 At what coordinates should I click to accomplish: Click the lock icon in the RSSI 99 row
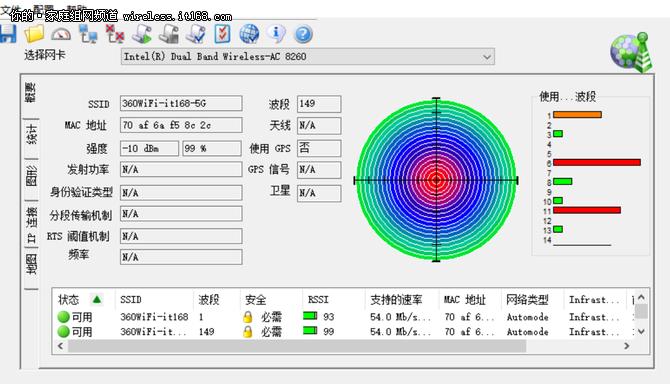coord(247,331)
